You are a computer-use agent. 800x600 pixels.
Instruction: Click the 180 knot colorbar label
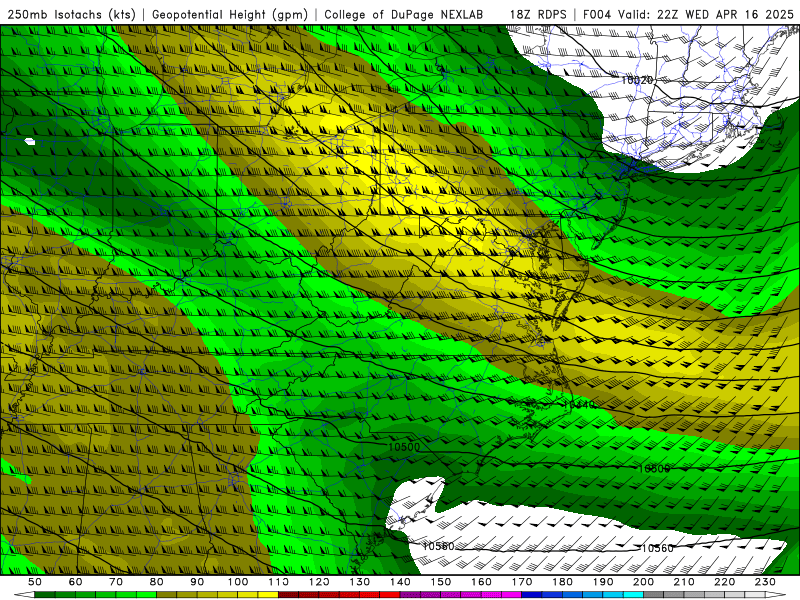[562, 582]
